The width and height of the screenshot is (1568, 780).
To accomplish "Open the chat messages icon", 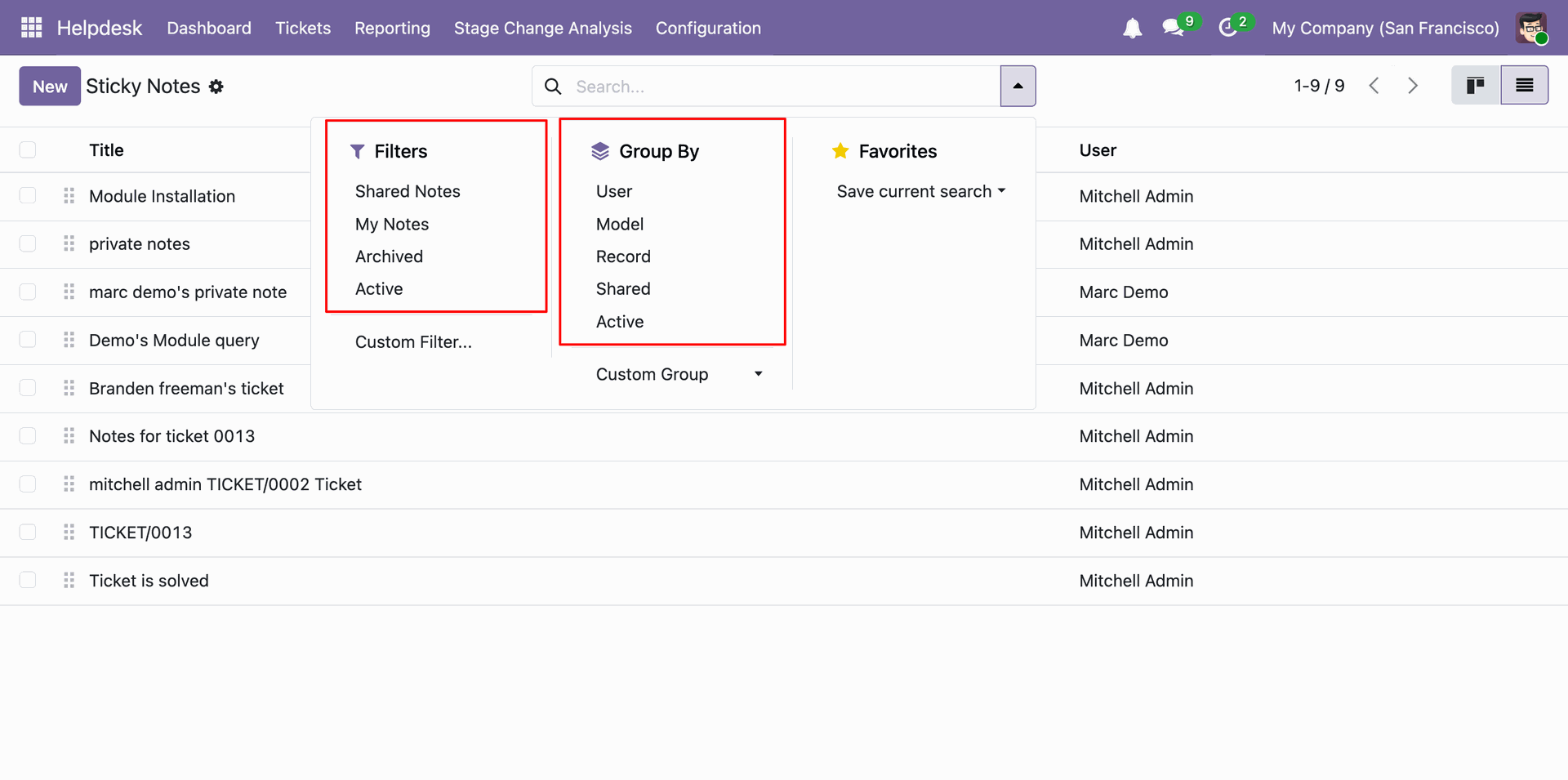I will pos(1174,28).
